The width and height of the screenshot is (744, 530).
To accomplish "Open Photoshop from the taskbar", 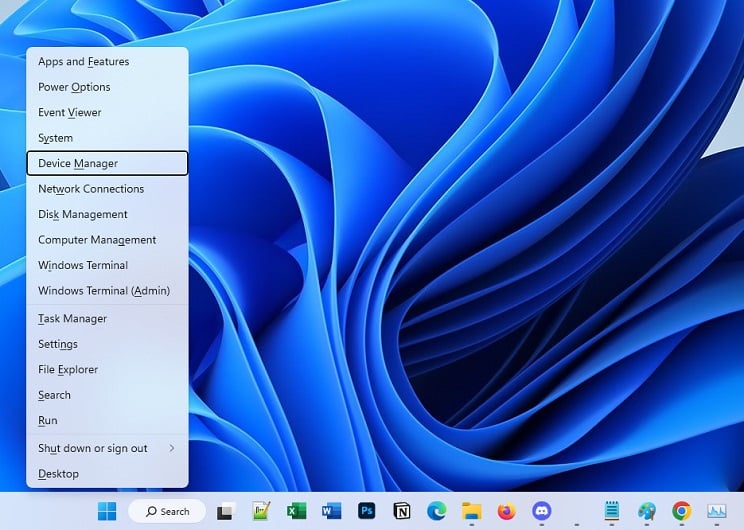I will 367,511.
